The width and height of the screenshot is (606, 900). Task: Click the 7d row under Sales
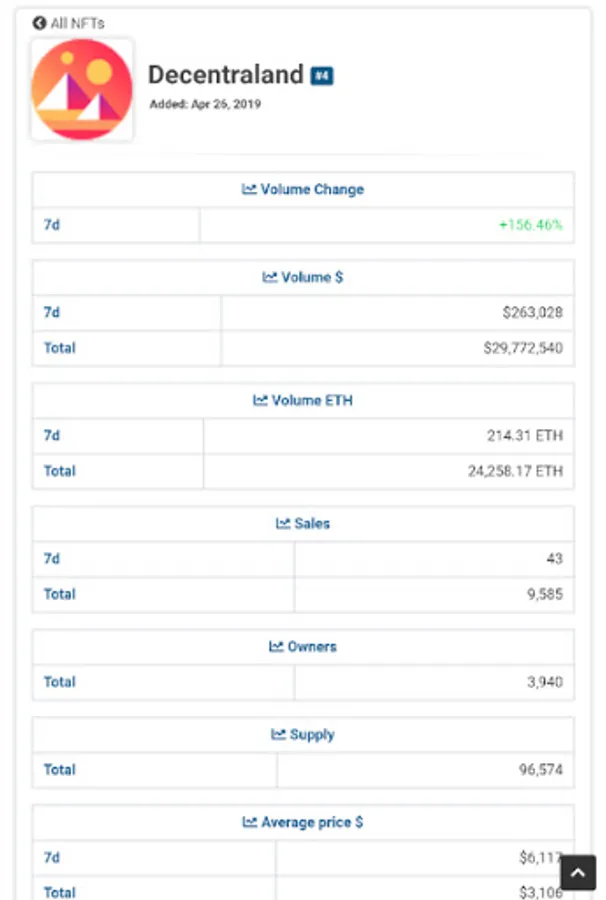point(52,559)
